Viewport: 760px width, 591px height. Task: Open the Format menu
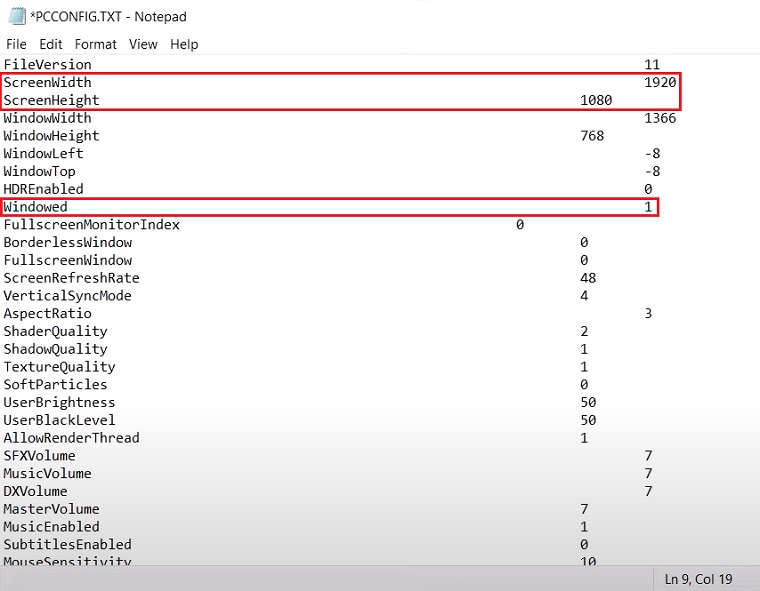pyautogui.click(x=96, y=44)
